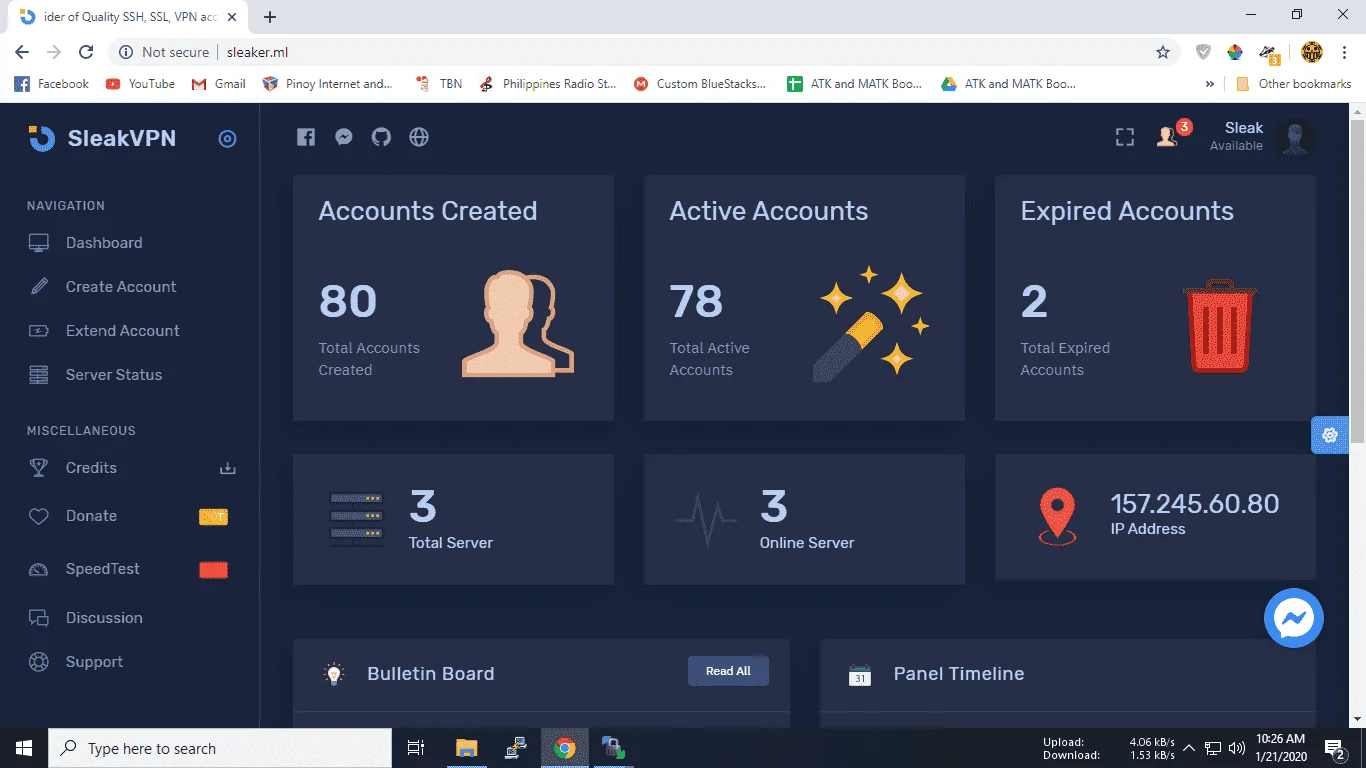
Task: Open the YouTube bookmark
Action: 140,84
